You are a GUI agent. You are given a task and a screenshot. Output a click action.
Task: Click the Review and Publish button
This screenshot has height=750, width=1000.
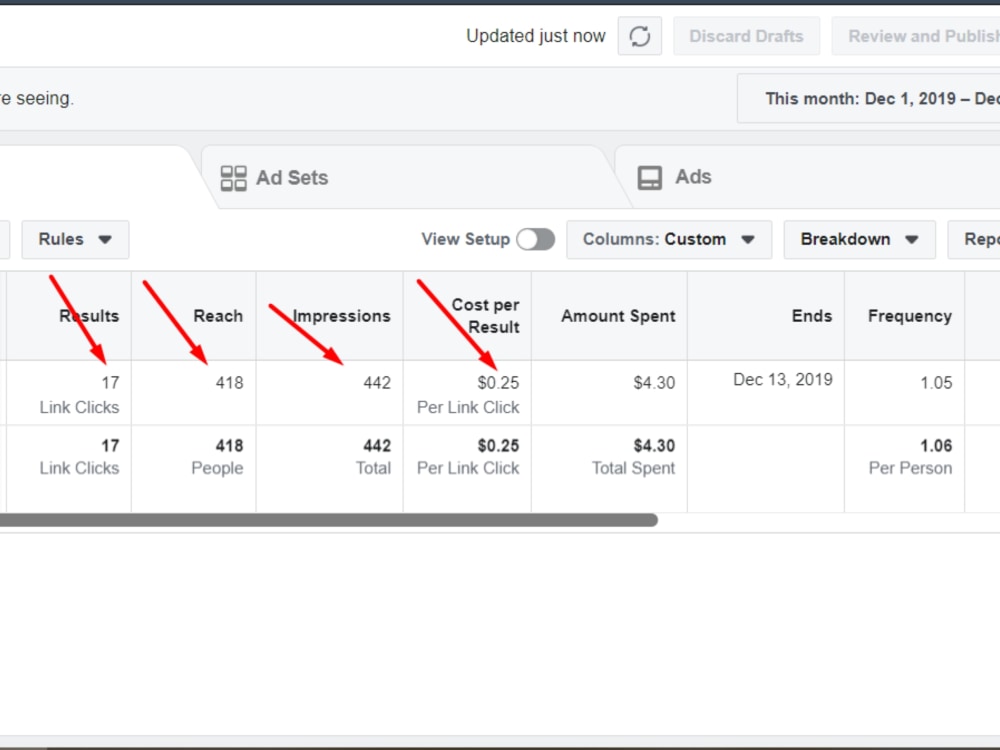point(916,36)
